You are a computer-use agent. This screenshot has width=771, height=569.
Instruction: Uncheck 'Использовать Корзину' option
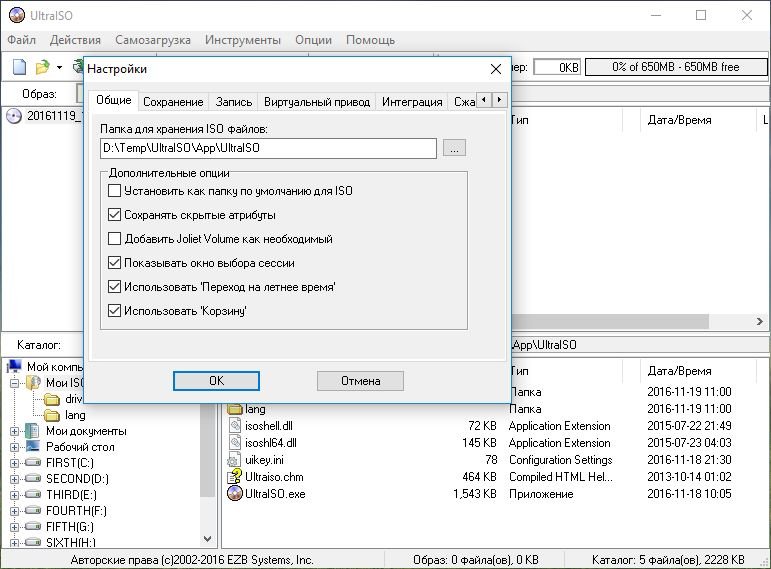coord(114,310)
